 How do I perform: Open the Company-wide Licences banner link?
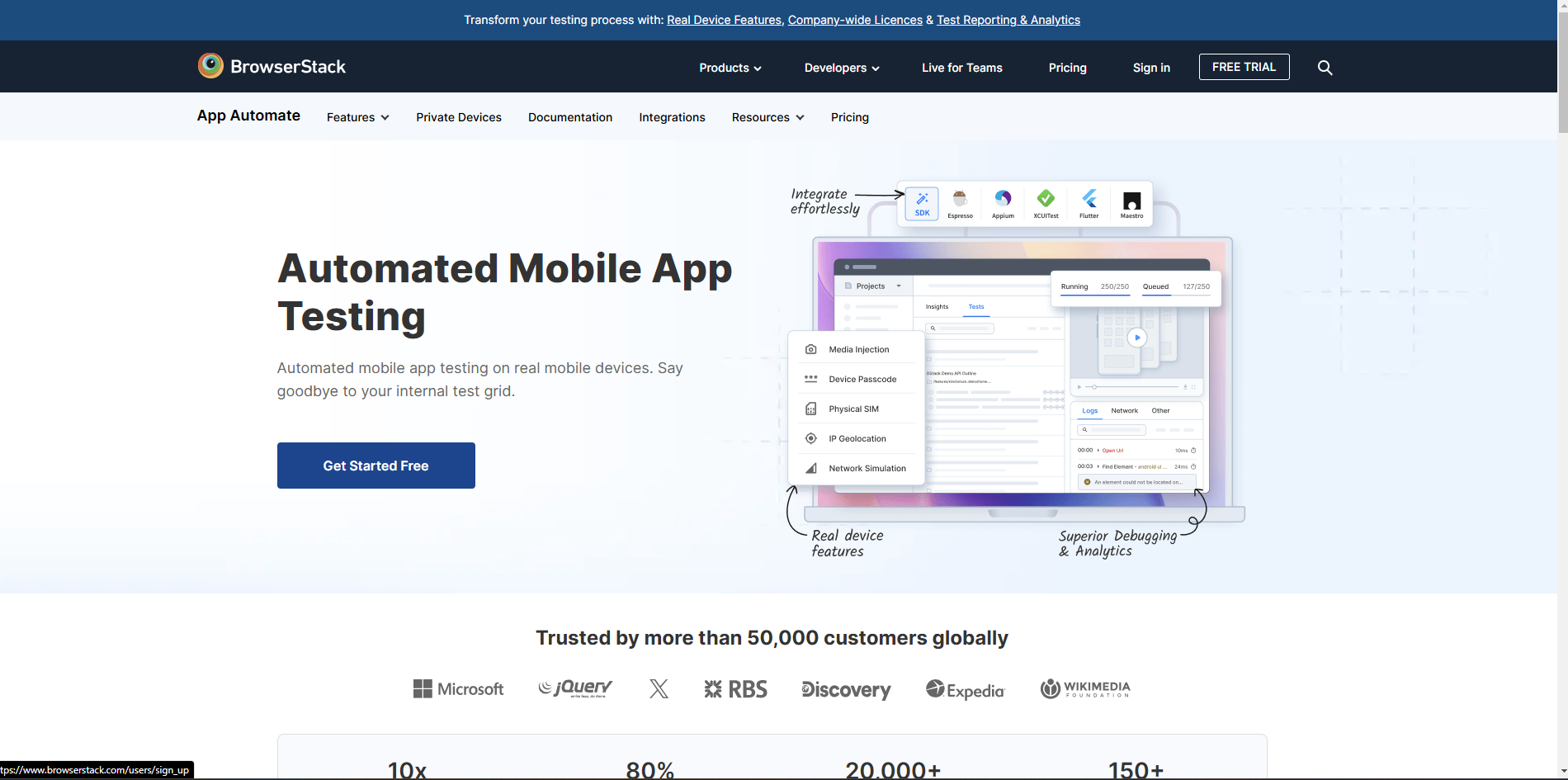pyautogui.click(x=855, y=20)
